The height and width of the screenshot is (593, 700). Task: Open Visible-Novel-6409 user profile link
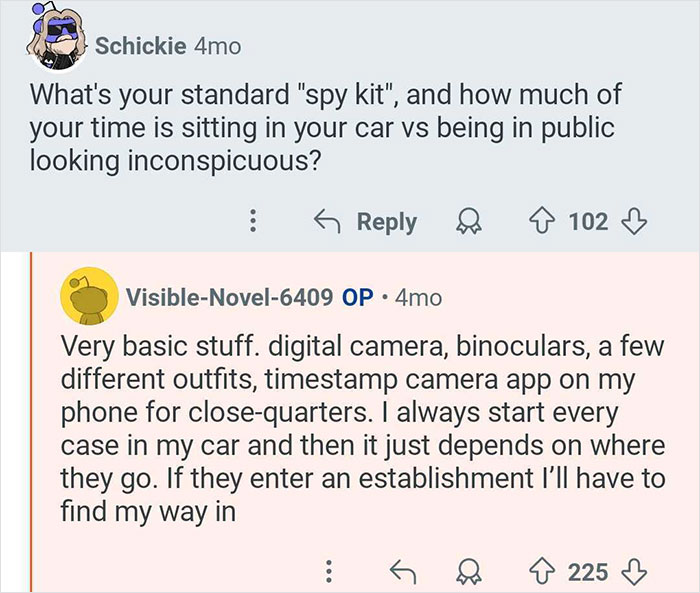(229, 297)
